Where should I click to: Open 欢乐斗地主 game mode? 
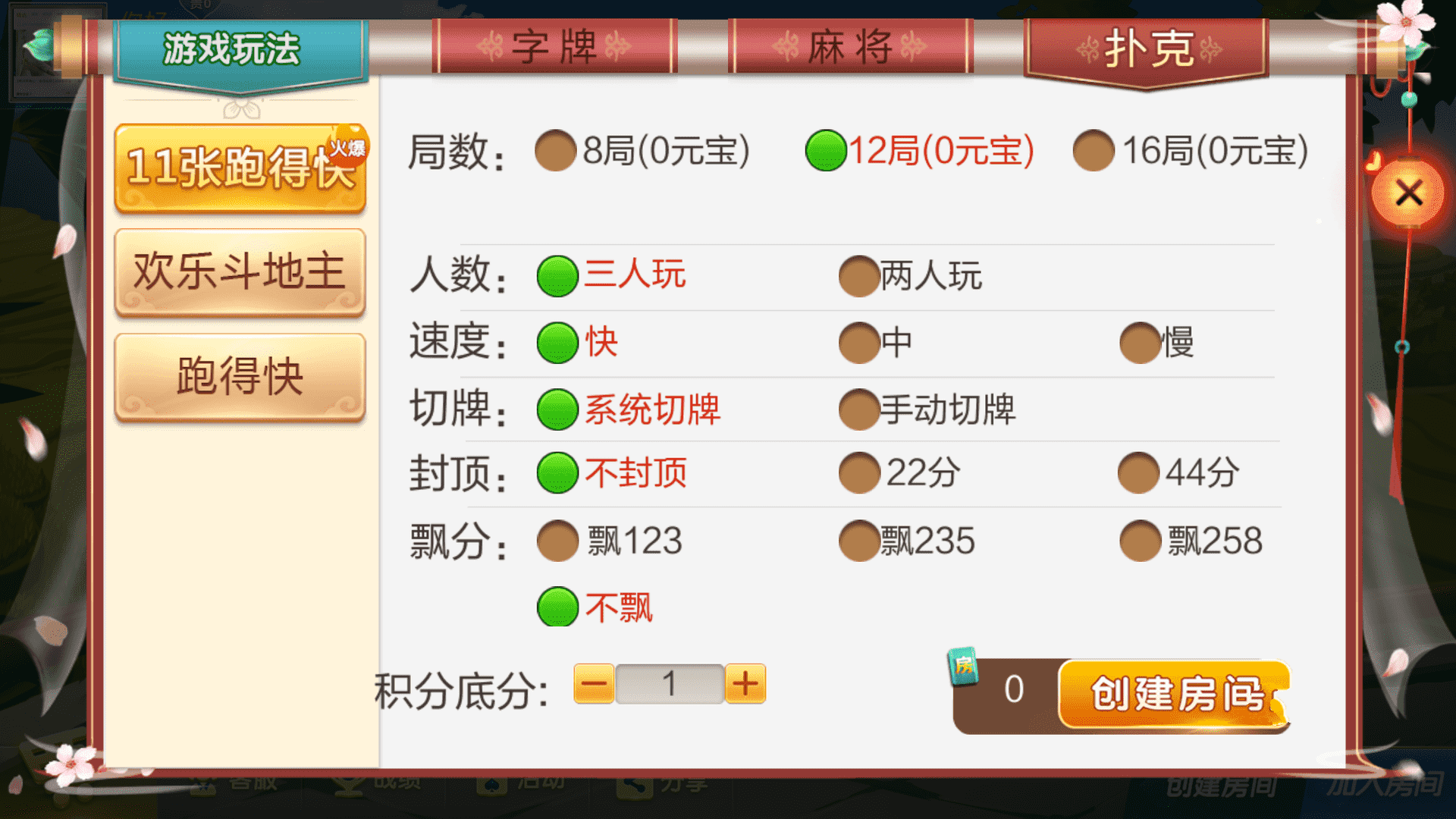pos(240,272)
